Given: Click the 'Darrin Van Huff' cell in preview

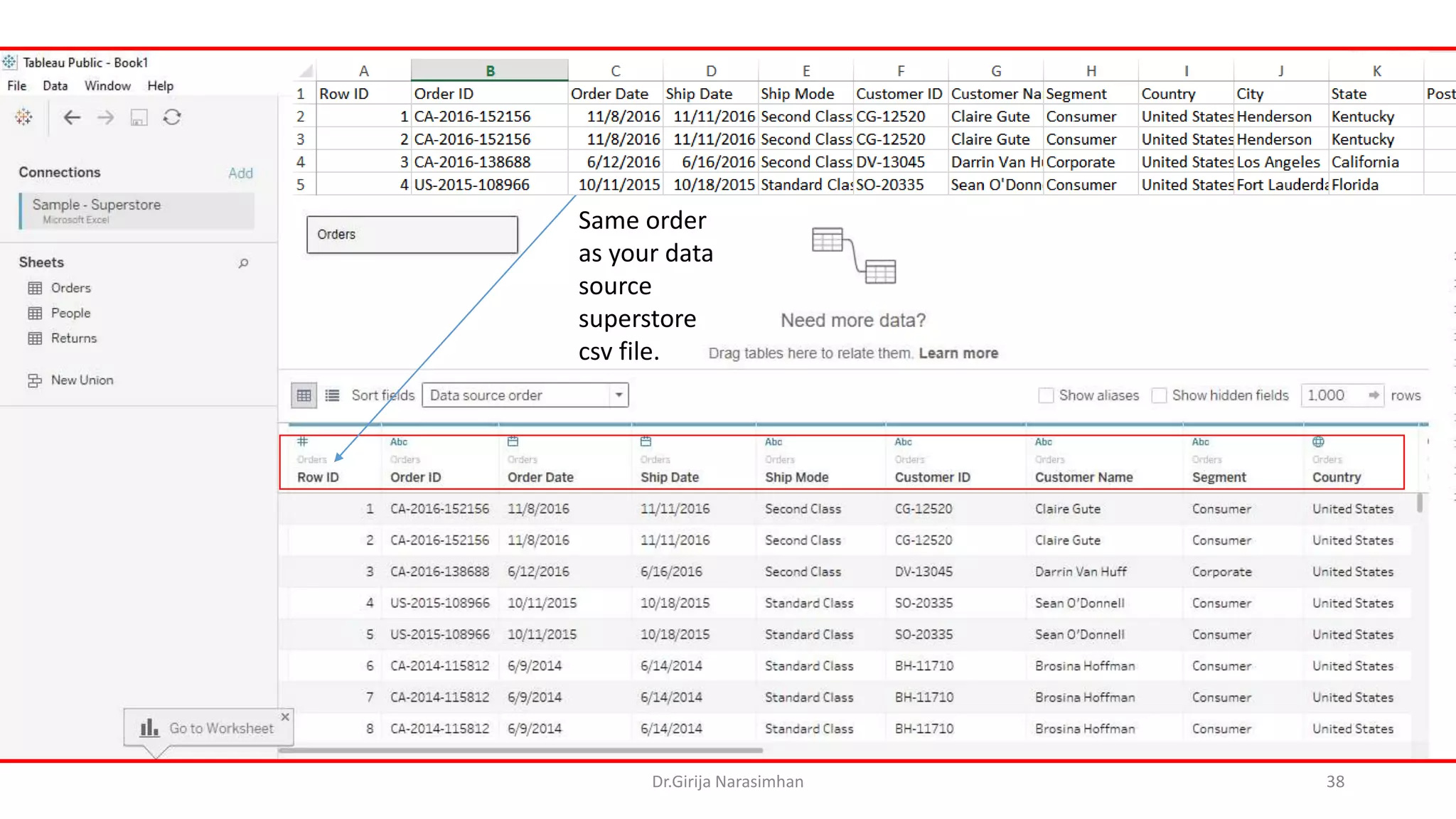Looking at the screenshot, I should pyautogui.click(x=1081, y=572).
